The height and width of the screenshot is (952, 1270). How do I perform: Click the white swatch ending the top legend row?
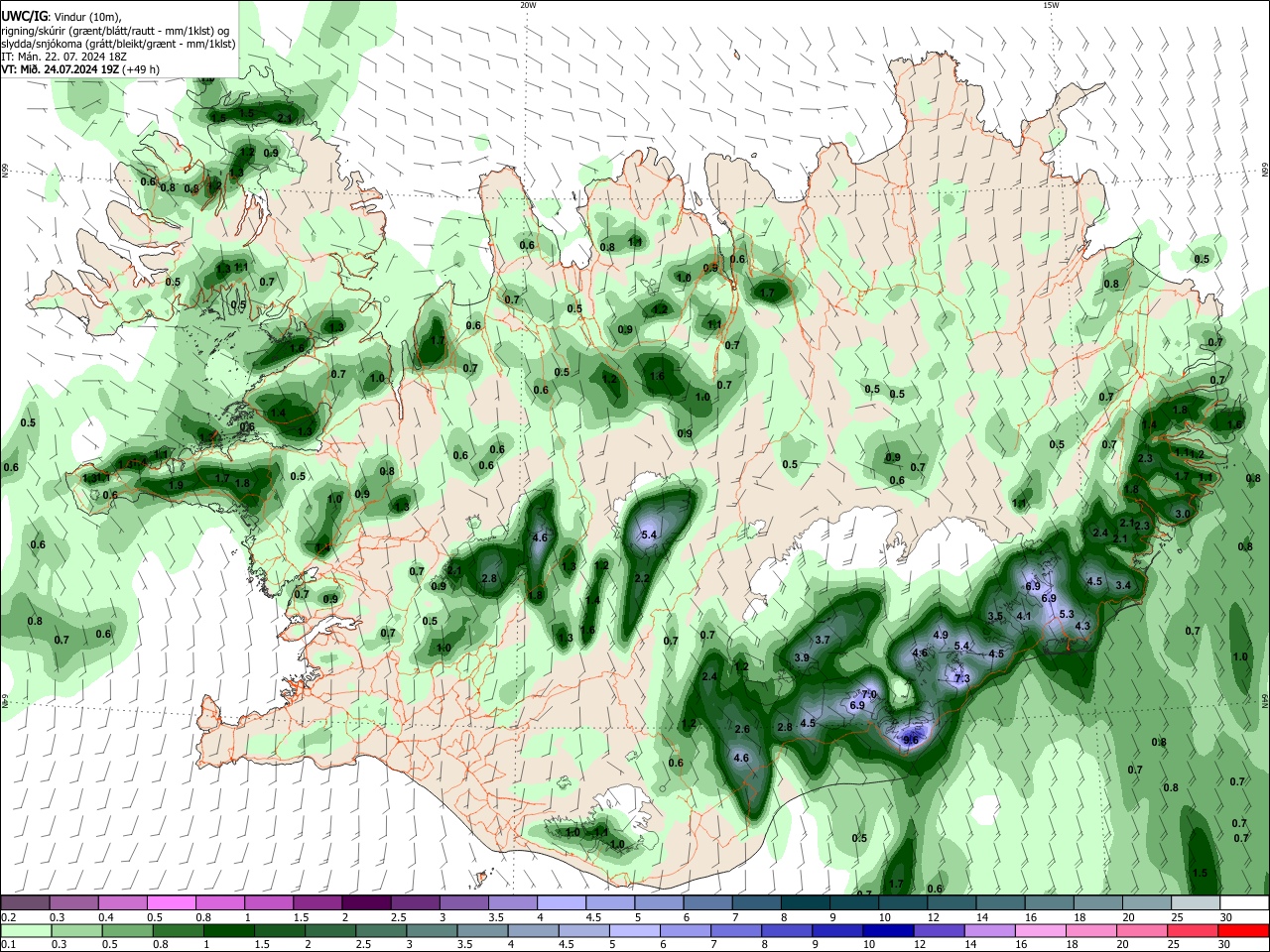[1244, 902]
